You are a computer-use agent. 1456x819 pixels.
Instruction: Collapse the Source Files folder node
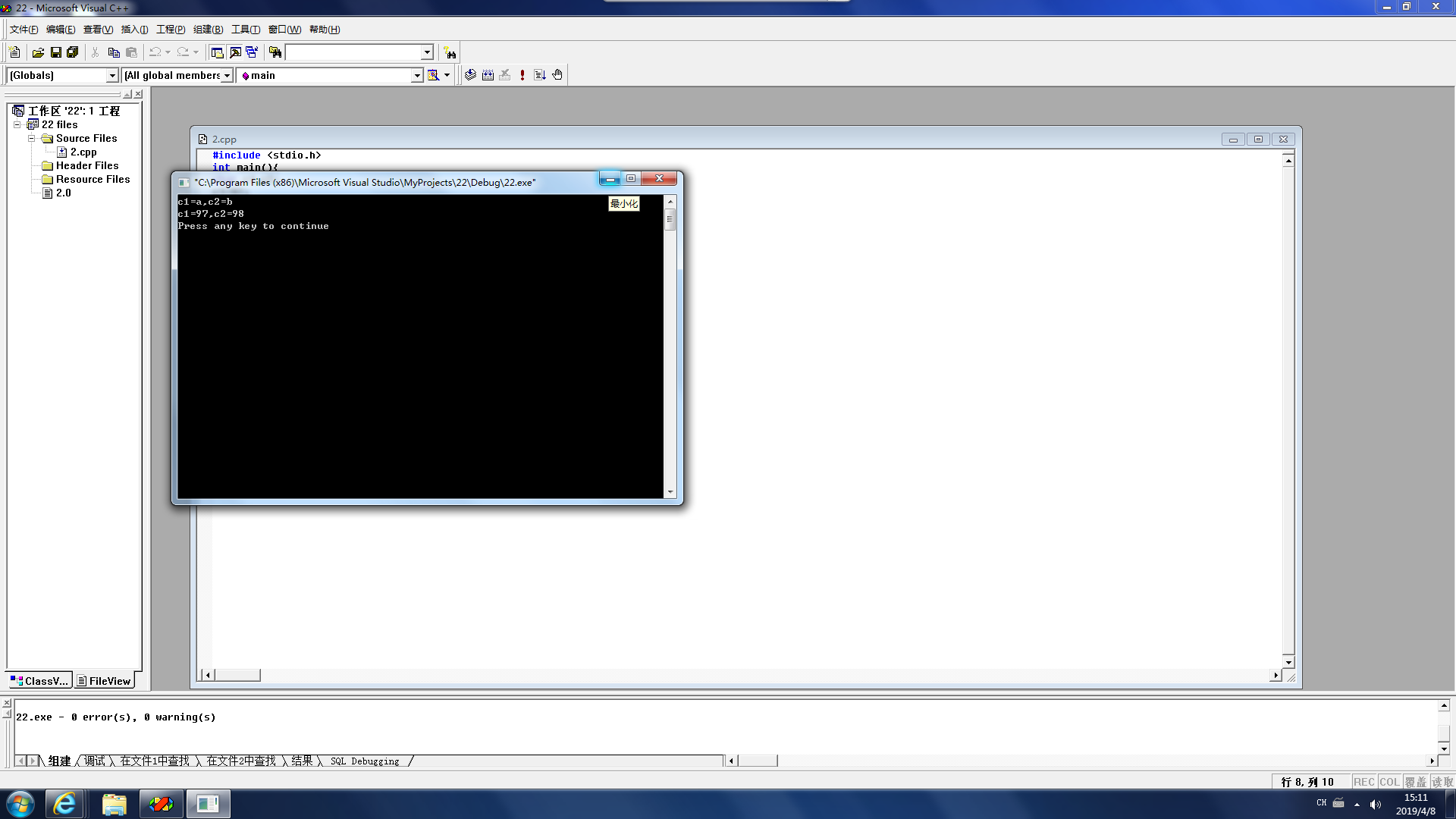tap(32, 138)
